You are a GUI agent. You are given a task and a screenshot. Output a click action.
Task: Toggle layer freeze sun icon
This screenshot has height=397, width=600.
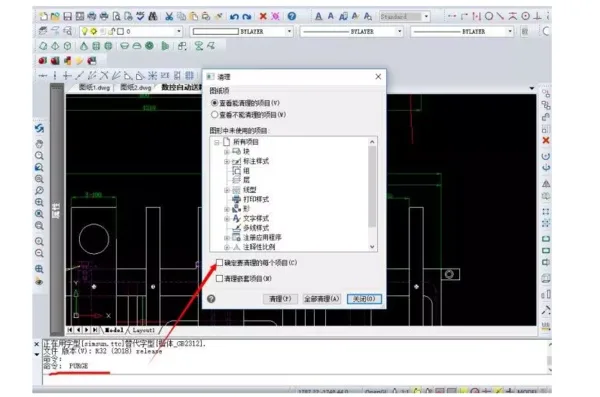pyautogui.click(x=93, y=31)
